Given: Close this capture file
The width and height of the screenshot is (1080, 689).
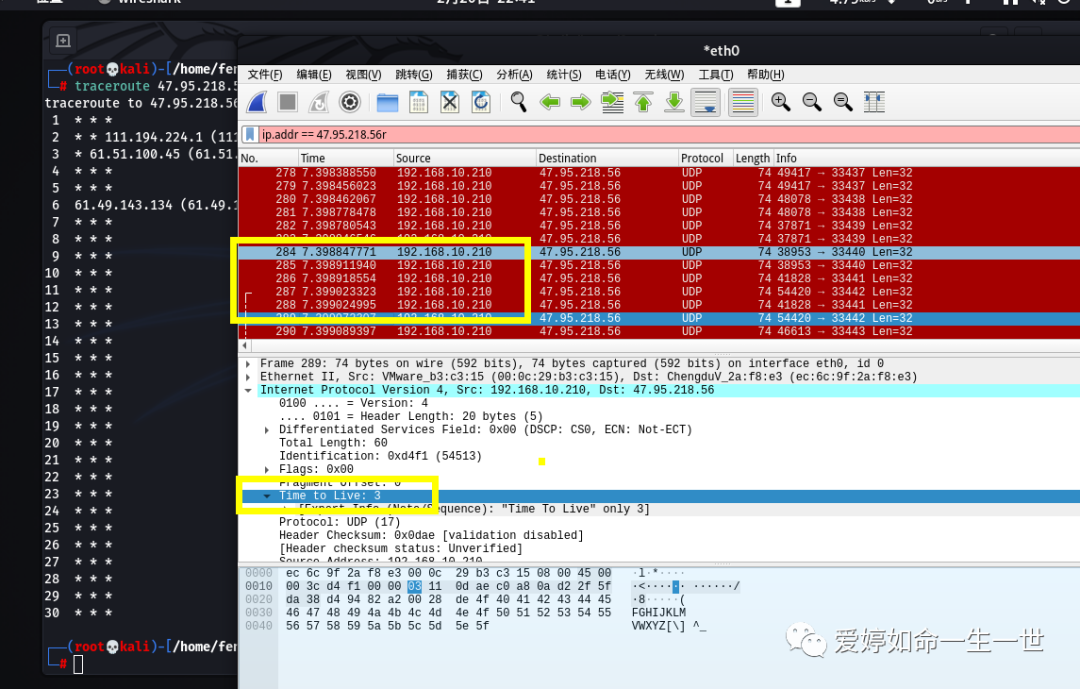Looking at the screenshot, I should 450,103.
